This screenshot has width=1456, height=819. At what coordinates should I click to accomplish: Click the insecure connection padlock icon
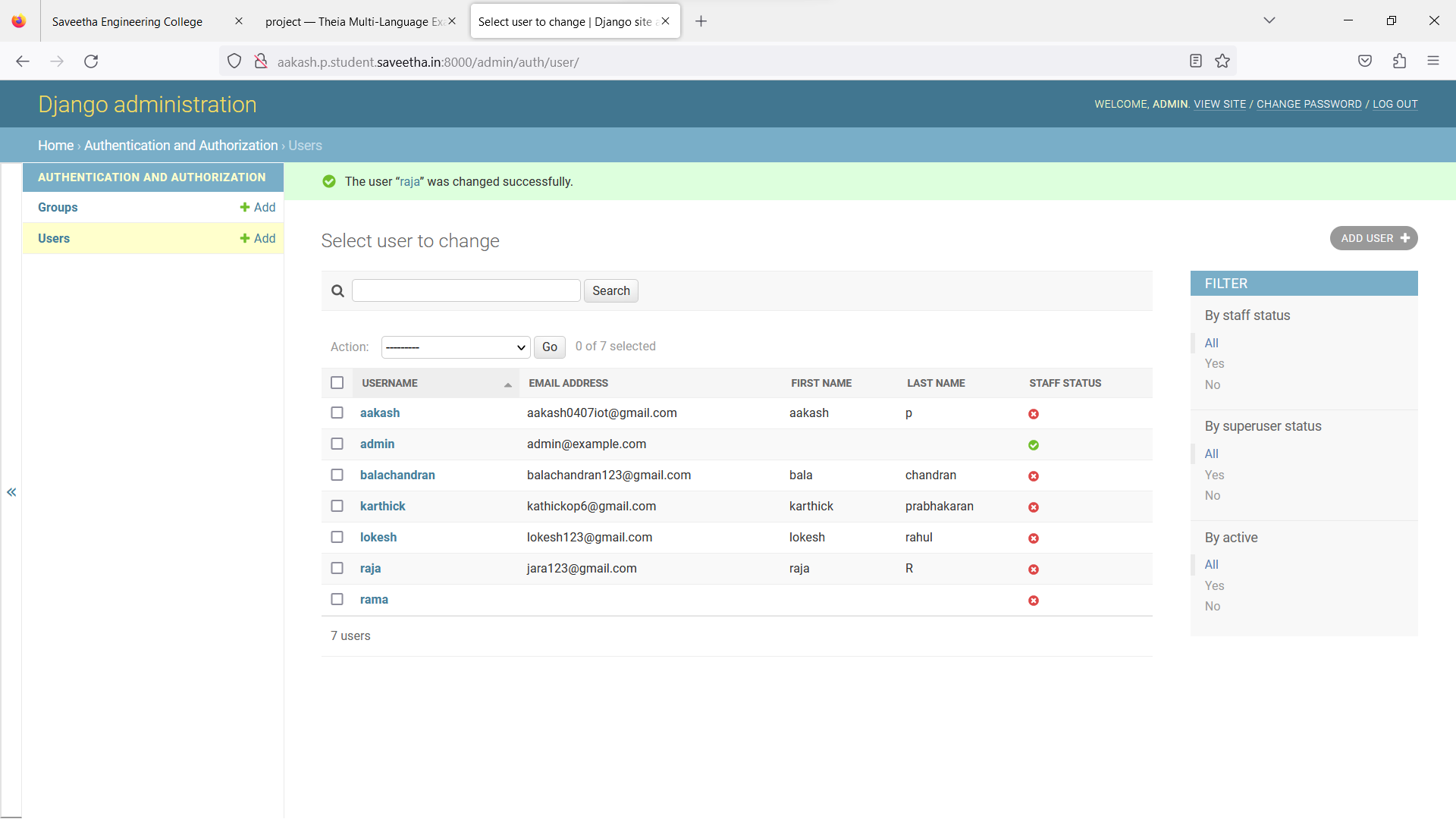(x=261, y=61)
